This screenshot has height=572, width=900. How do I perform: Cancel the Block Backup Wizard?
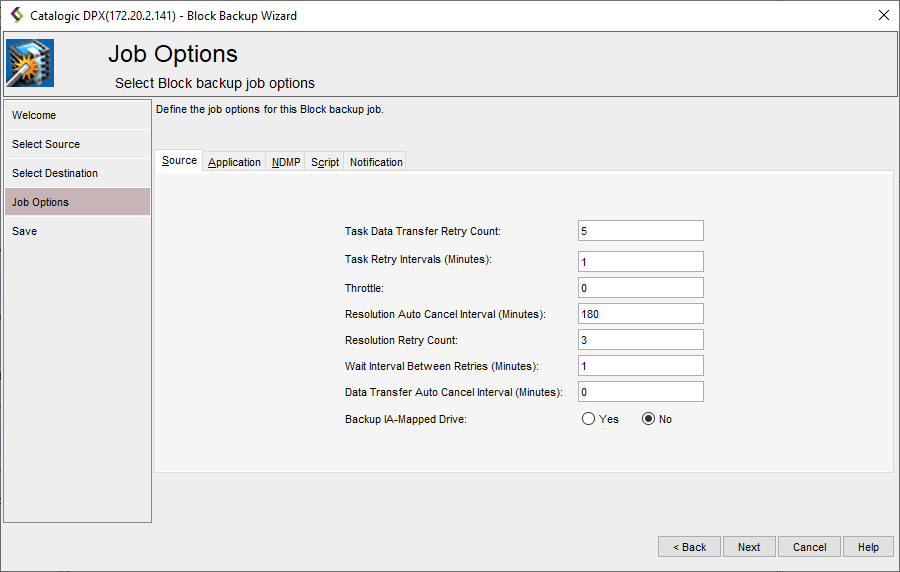coord(809,547)
